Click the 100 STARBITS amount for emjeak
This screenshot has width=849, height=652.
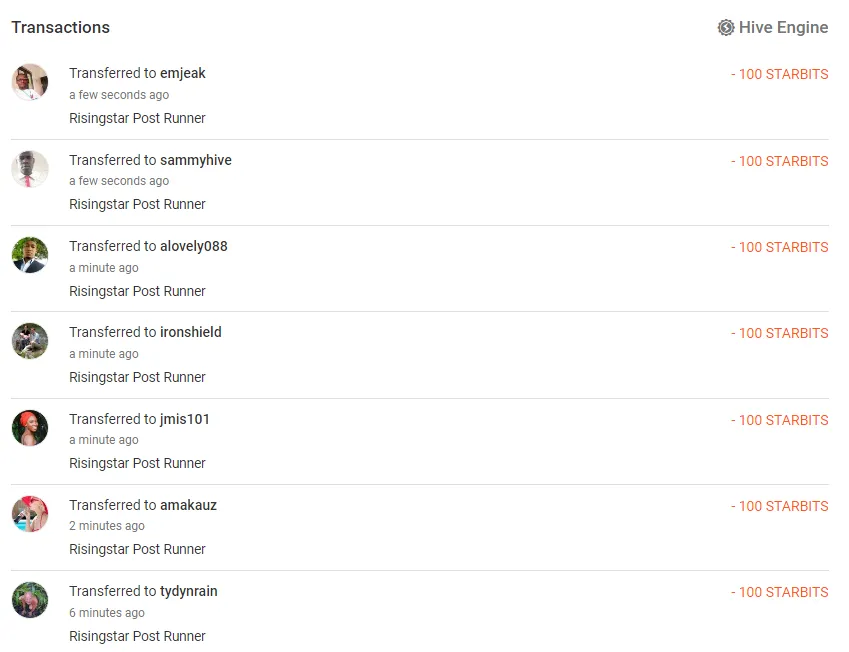(x=780, y=74)
